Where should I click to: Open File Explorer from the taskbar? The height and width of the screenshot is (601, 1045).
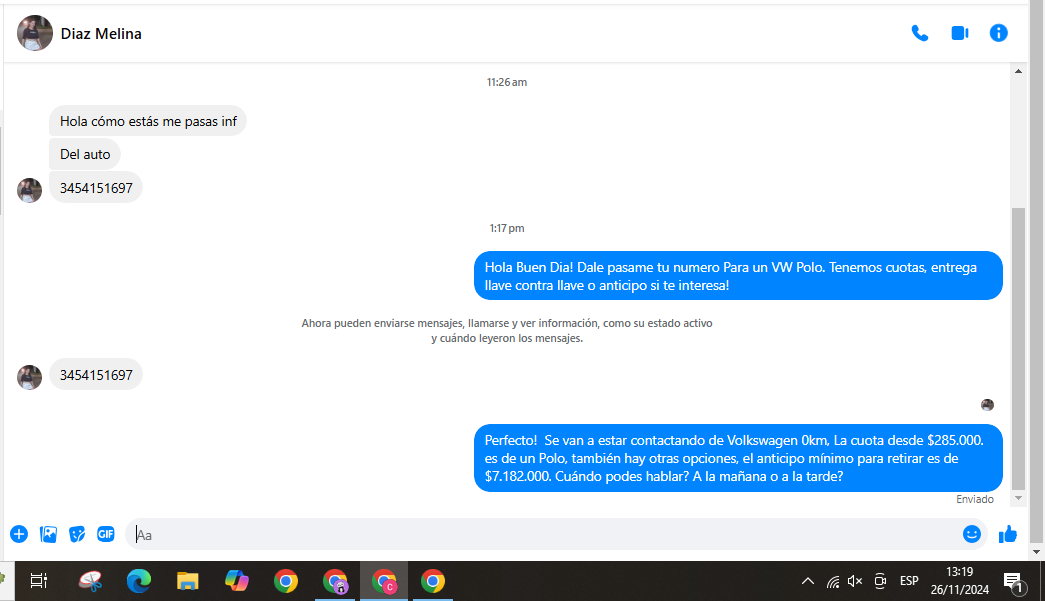click(x=188, y=582)
